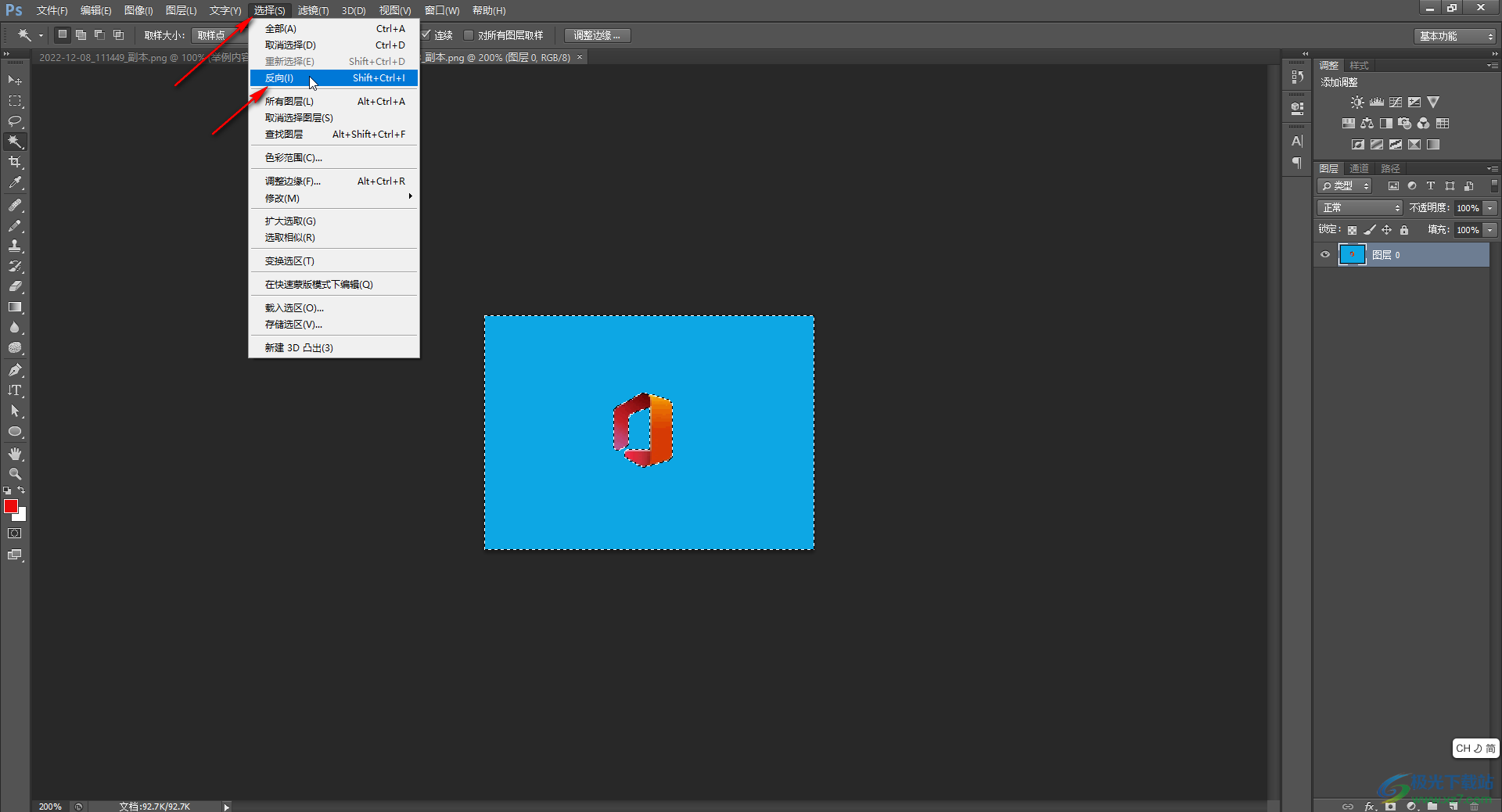
Task: Select the Pen tool
Action: tap(15, 370)
